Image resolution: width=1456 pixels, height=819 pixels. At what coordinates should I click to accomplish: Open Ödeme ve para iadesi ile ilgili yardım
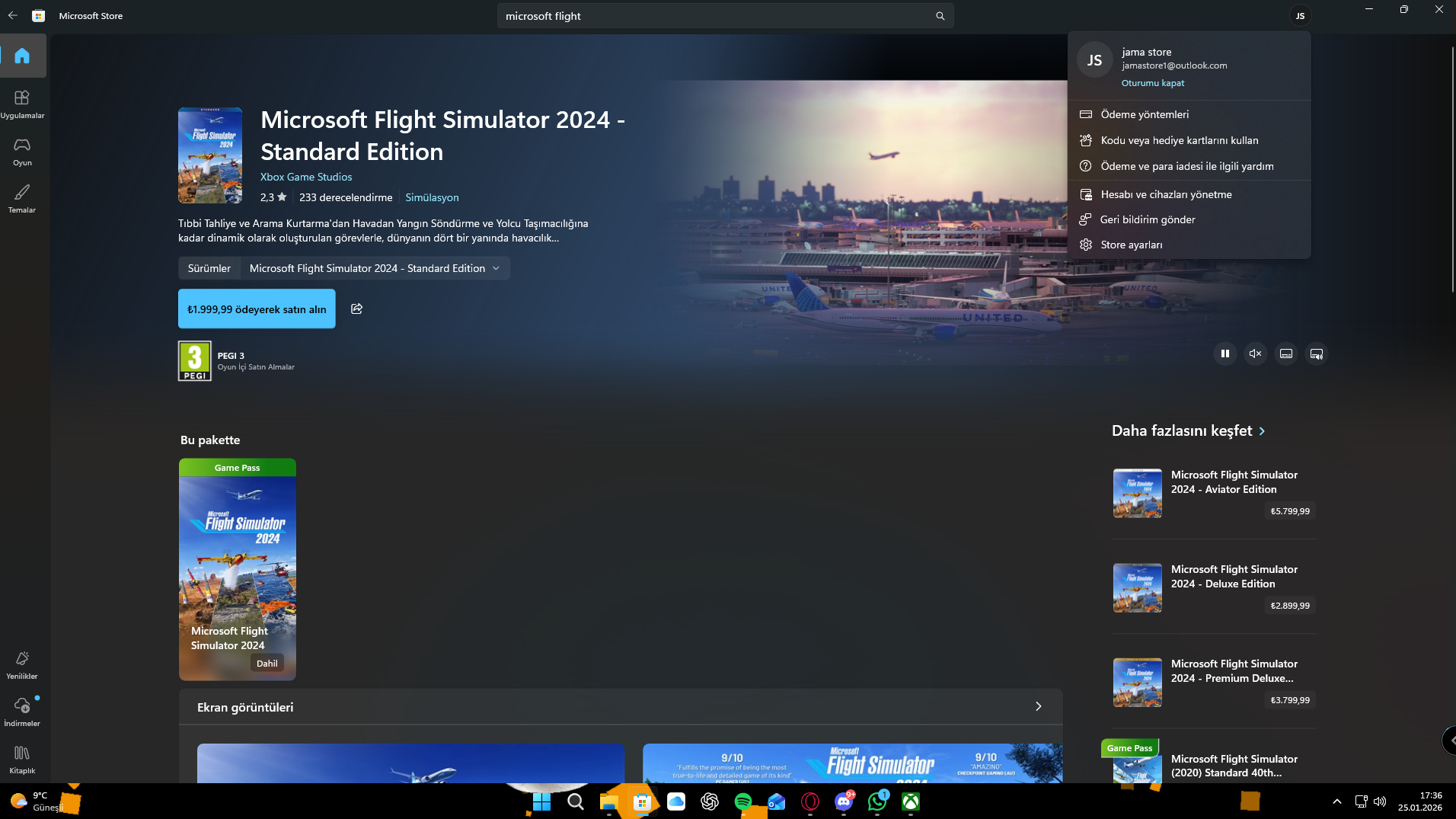[1189, 166]
